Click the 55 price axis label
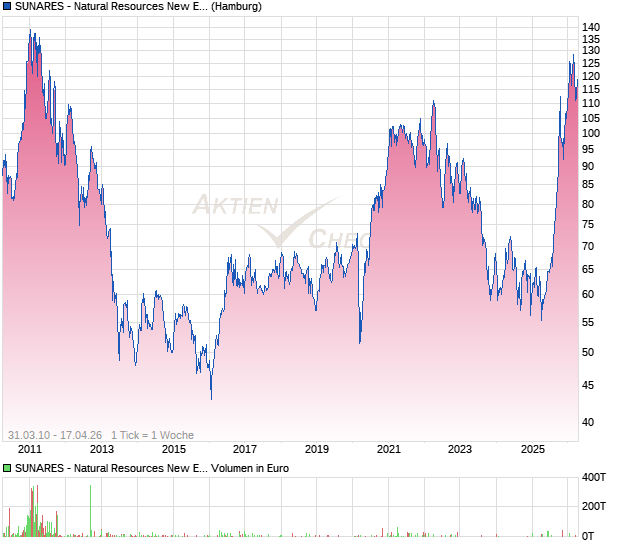620x546 pixels. pos(588,322)
